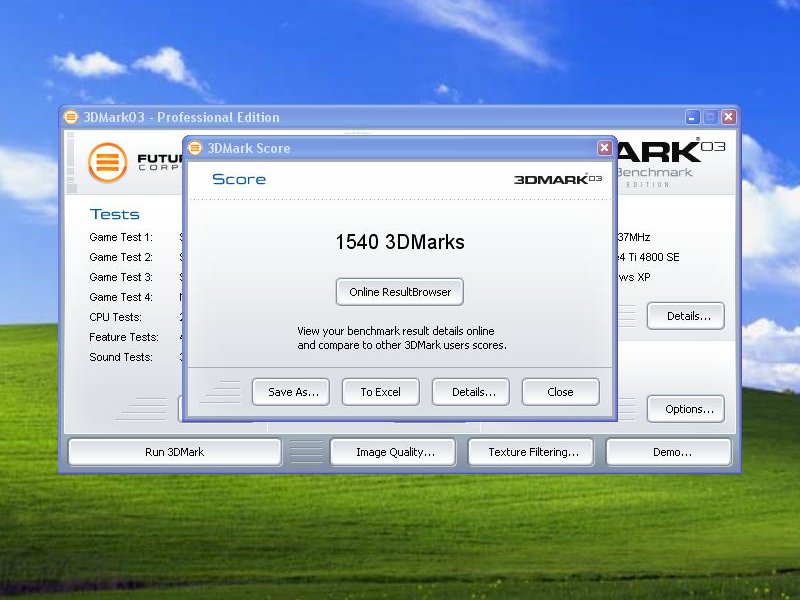
Task: Click the system Details... button in the main window
Action: click(686, 316)
